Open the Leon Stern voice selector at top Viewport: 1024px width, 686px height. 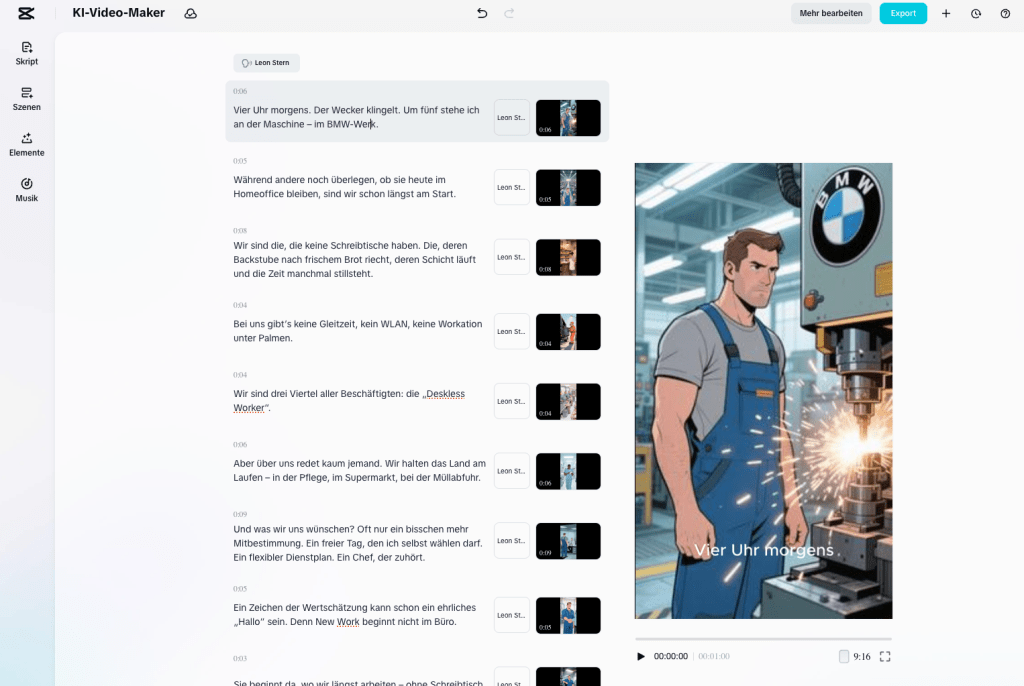[x=266, y=63]
